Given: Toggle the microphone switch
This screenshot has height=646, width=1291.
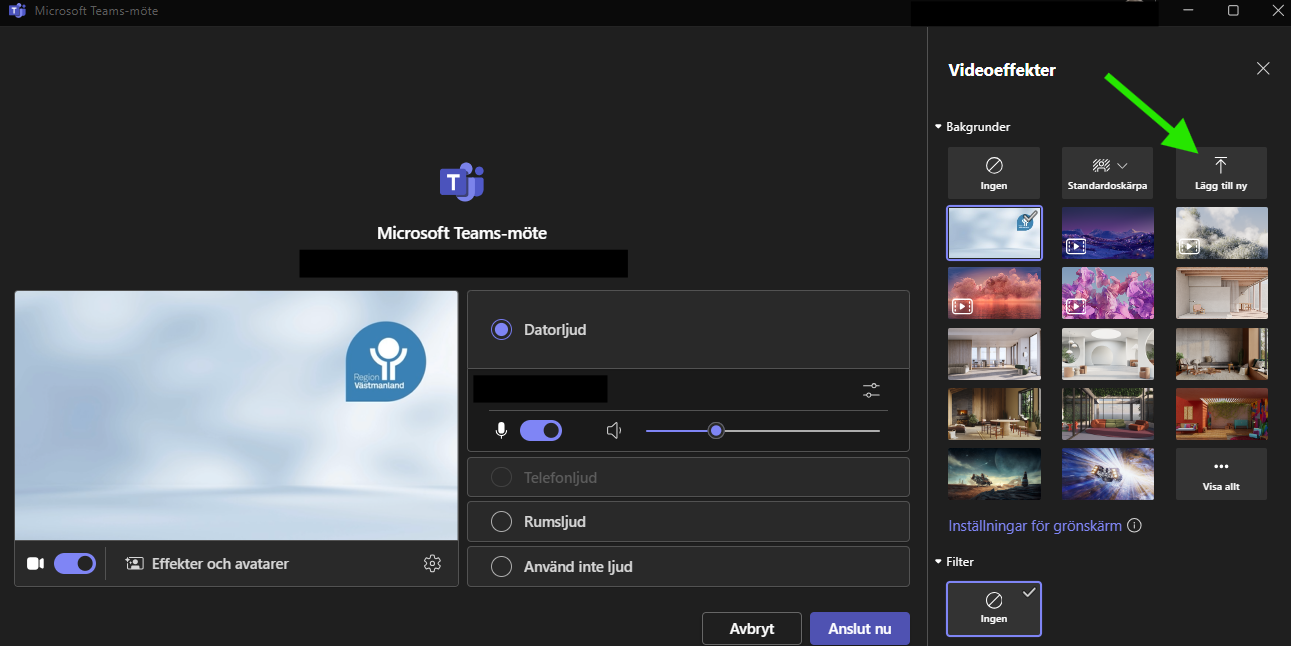Looking at the screenshot, I should (541, 431).
